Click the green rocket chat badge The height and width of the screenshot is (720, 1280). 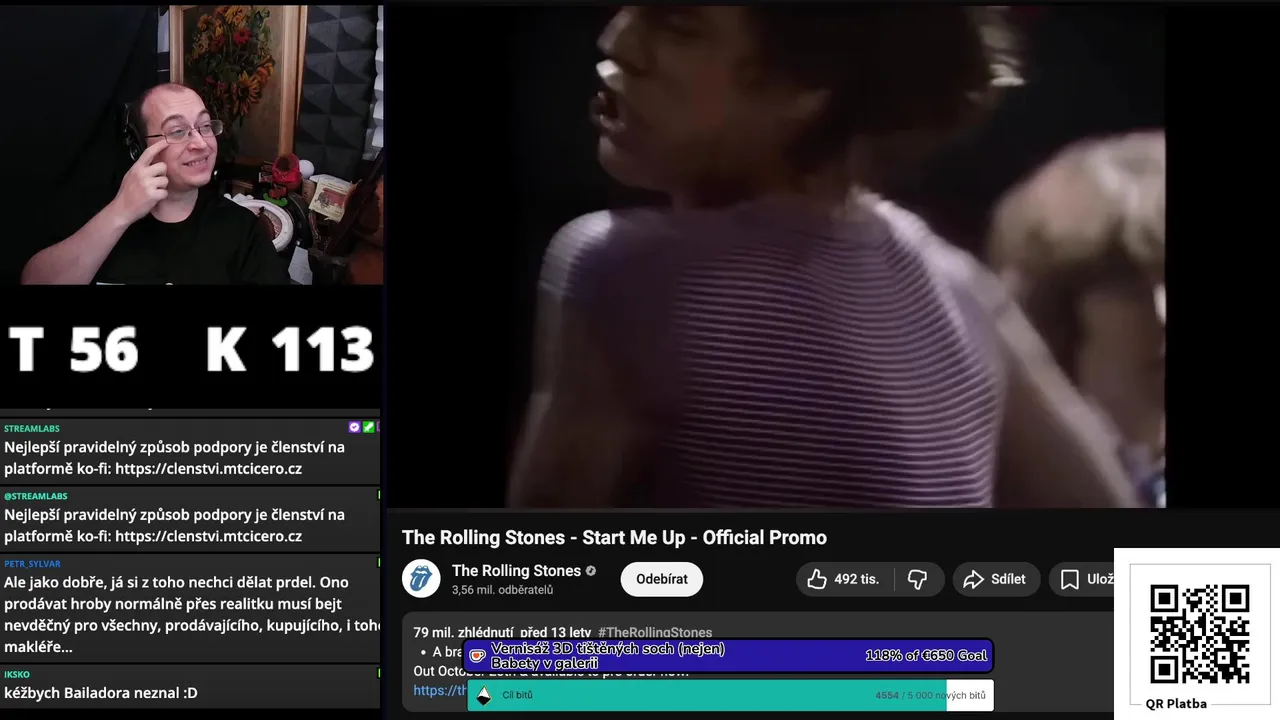[x=368, y=427]
